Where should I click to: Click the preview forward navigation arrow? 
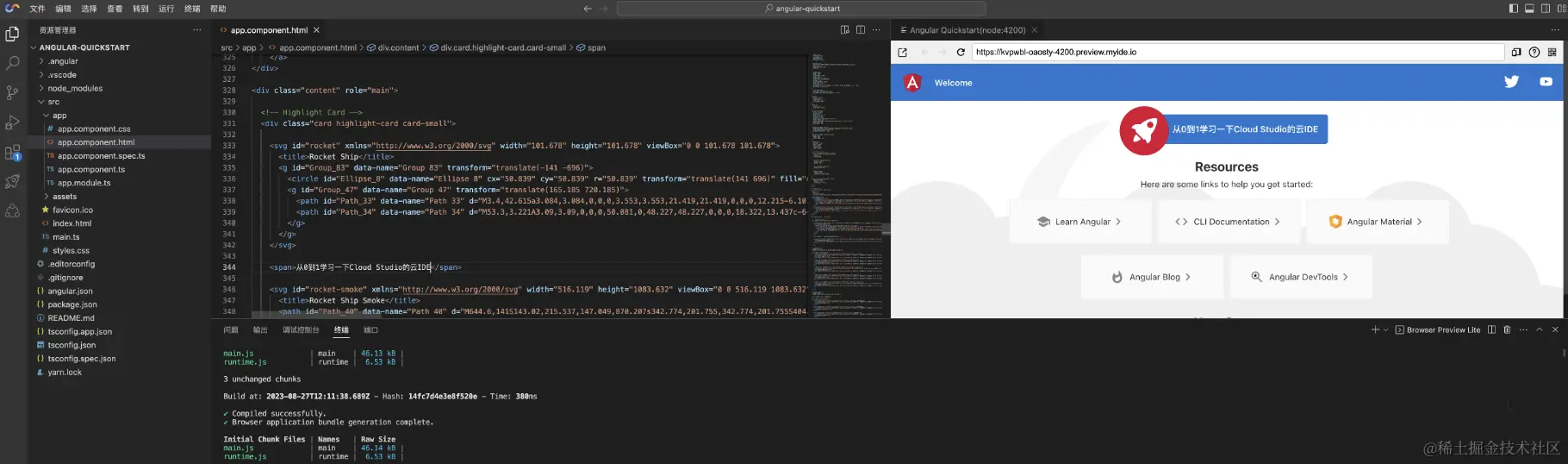point(943,52)
